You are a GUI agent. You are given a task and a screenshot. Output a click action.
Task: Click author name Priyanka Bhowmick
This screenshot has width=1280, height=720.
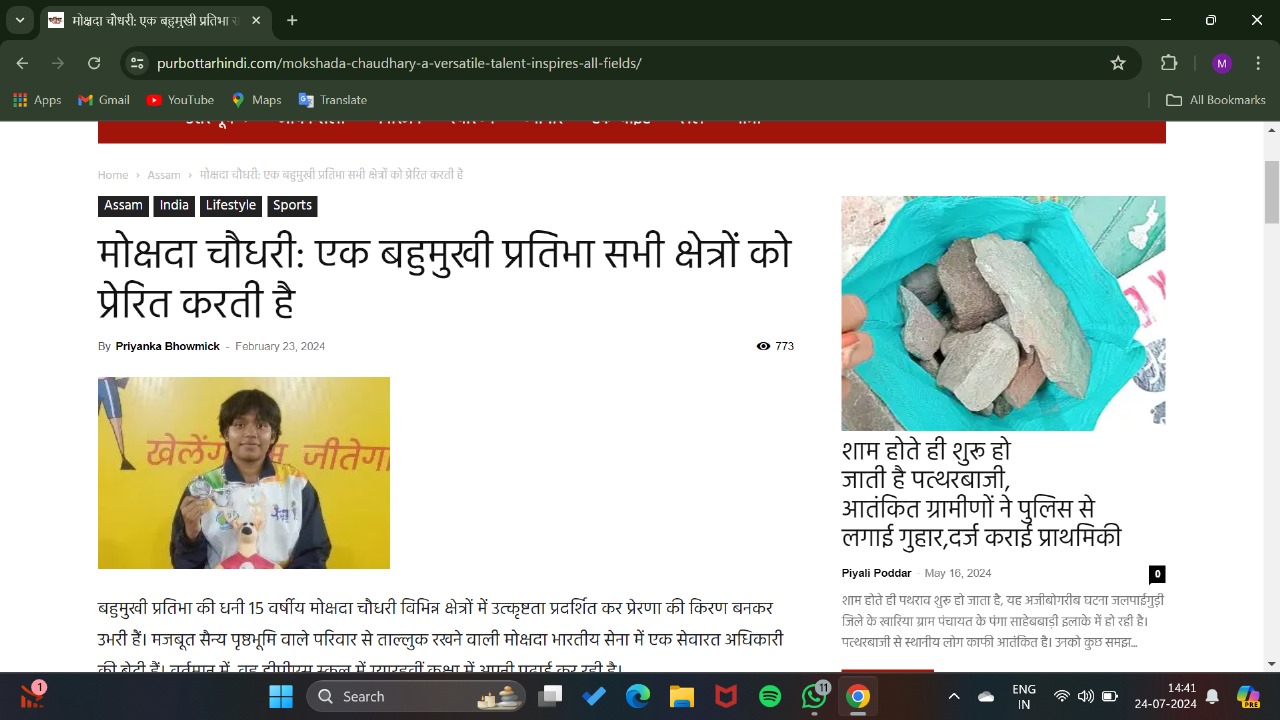pyautogui.click(x=167, y=346)
